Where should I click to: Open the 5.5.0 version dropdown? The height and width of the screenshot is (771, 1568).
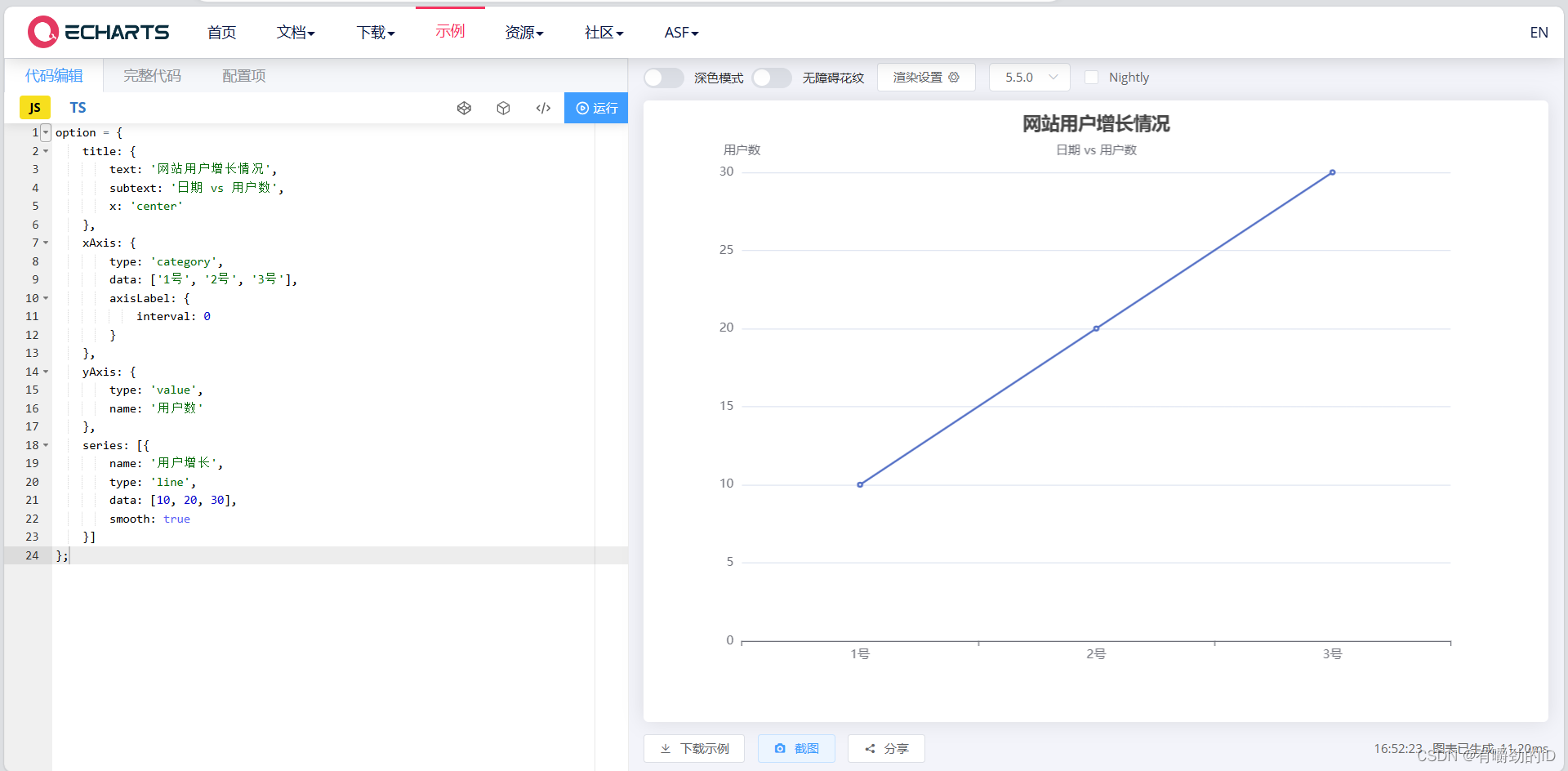pos(1030,78)
